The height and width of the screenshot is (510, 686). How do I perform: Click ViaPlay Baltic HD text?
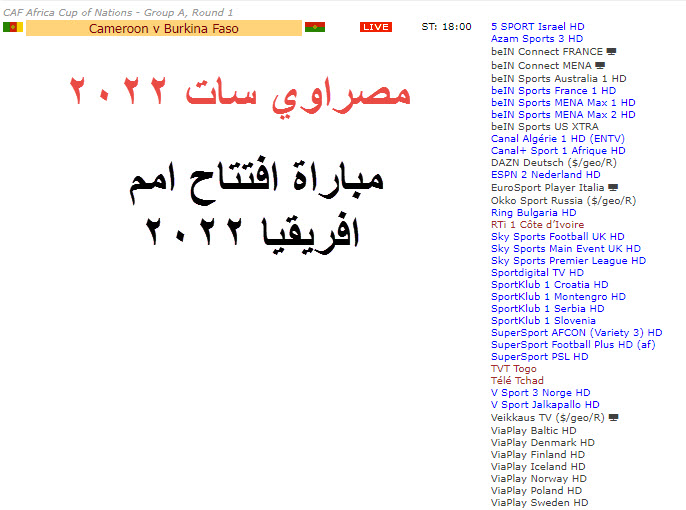point(534,431)
